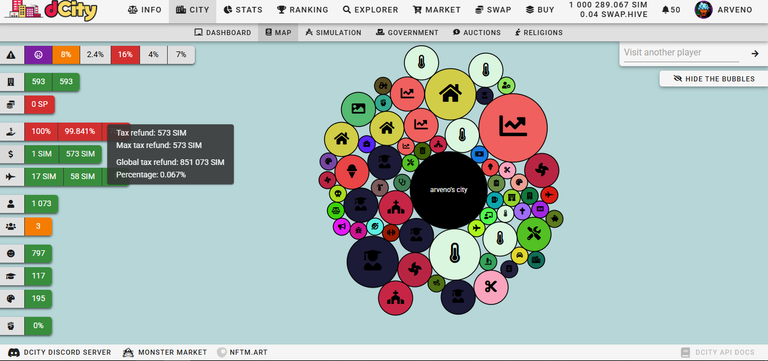Click the green landscape picture bubble
Viewport: 768px width, 361px height.
(358, 109)
